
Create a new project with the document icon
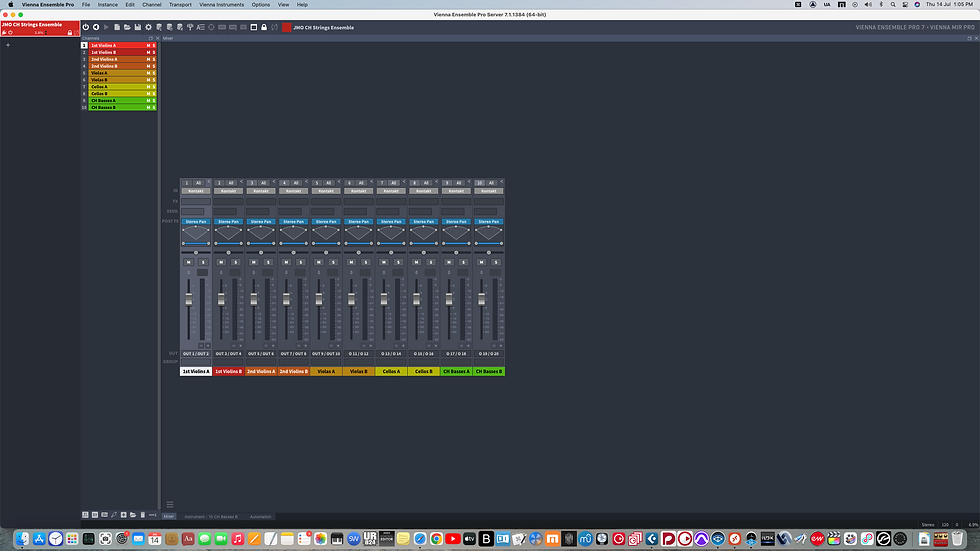point(117,27)
